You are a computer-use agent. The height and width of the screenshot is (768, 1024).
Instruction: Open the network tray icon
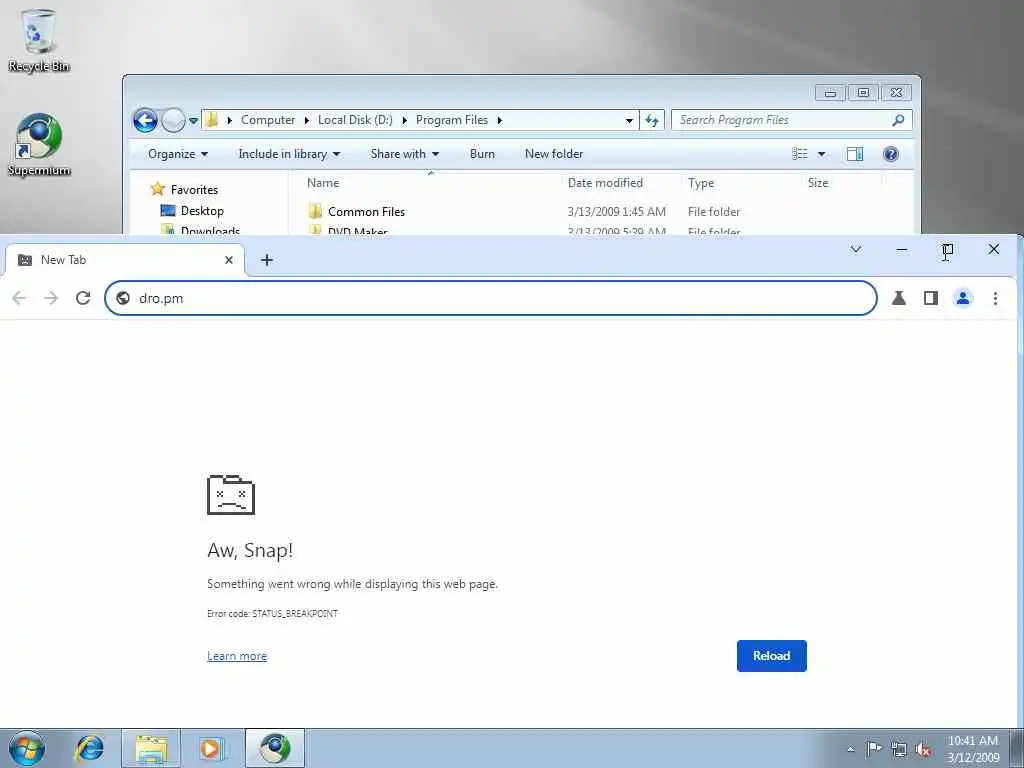pos(899,749)
